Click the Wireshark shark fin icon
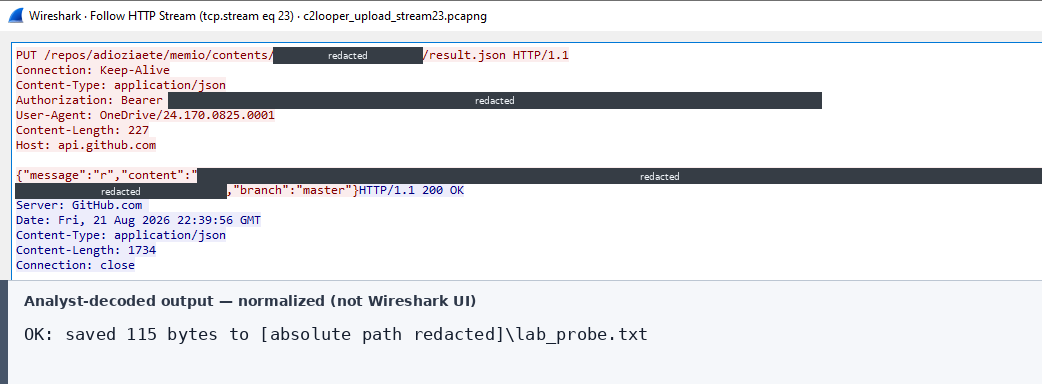The image size is (1042, 384). tap(17, 16)
